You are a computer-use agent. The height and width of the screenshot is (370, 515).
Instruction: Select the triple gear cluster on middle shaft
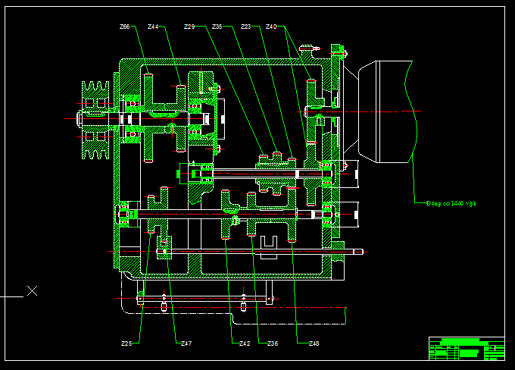[276, 173]
